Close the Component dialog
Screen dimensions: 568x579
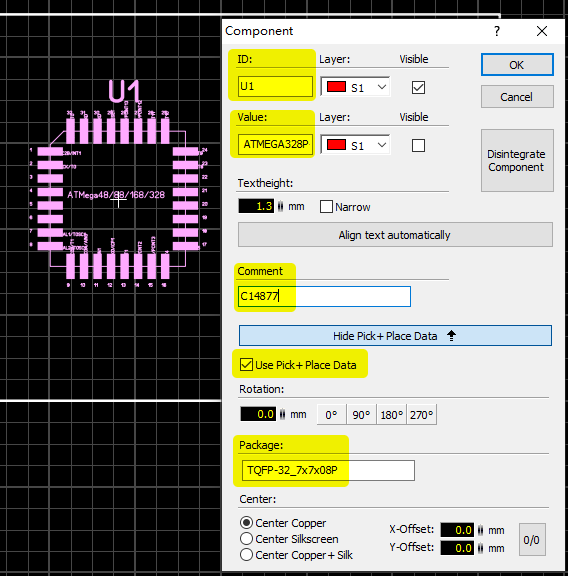[x=542, y=31]
